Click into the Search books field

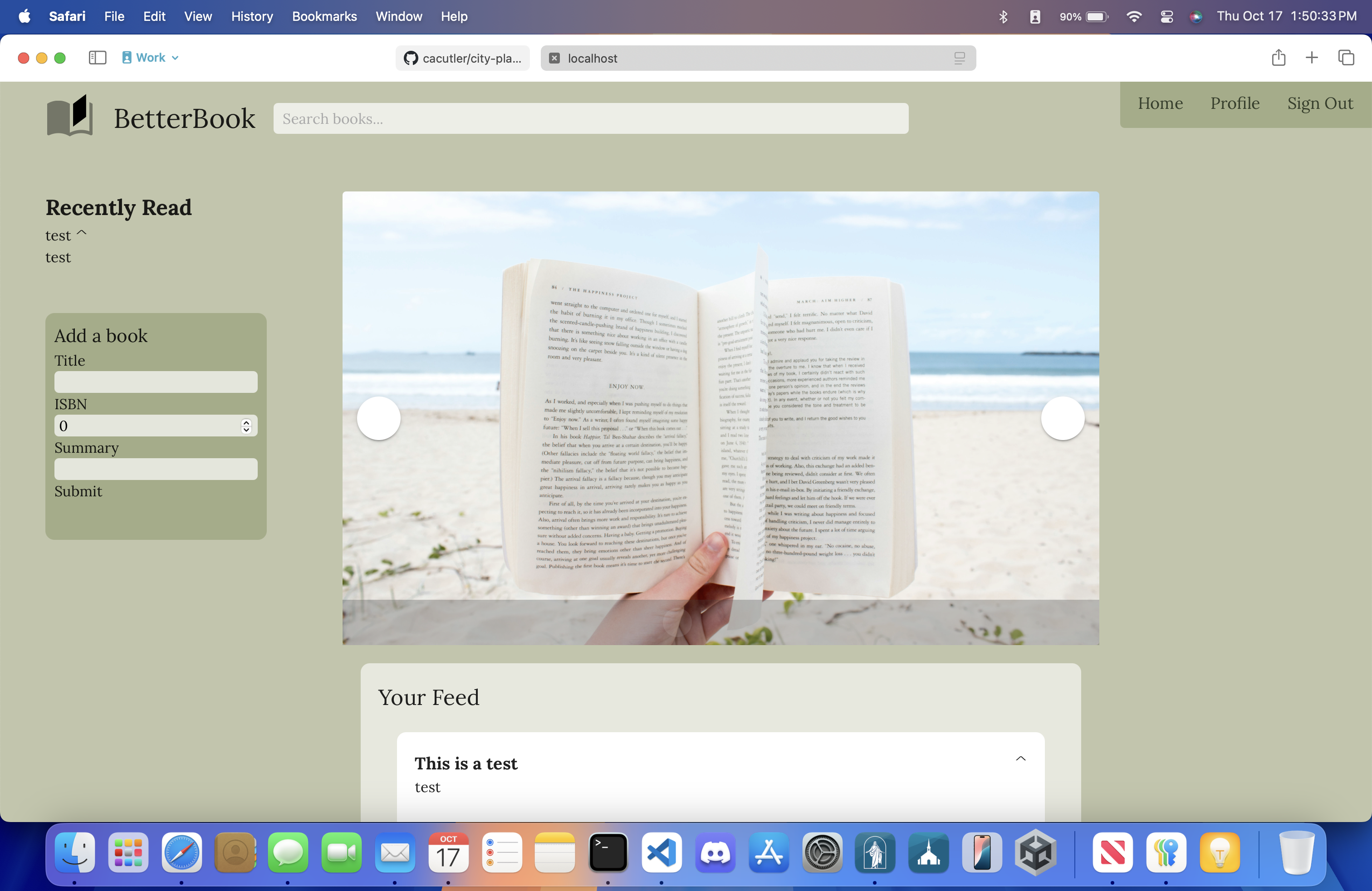(x=590, y=119)
